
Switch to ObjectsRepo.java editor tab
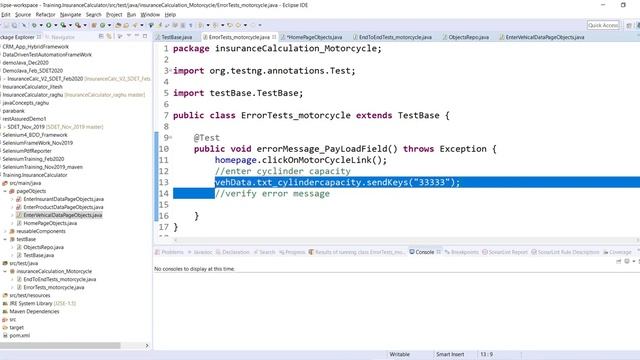[x=469, y=37]
